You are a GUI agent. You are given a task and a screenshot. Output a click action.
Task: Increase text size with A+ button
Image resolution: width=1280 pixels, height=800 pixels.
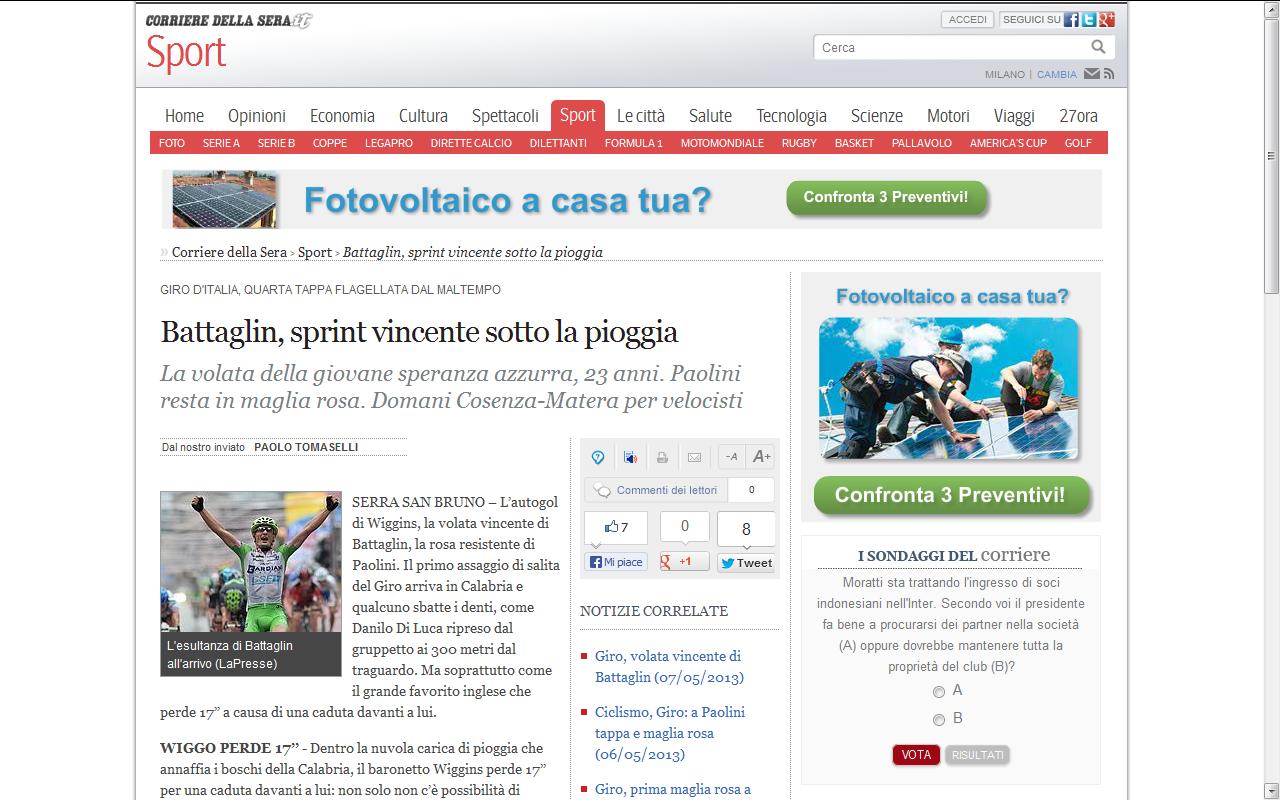tap(761, 457)
